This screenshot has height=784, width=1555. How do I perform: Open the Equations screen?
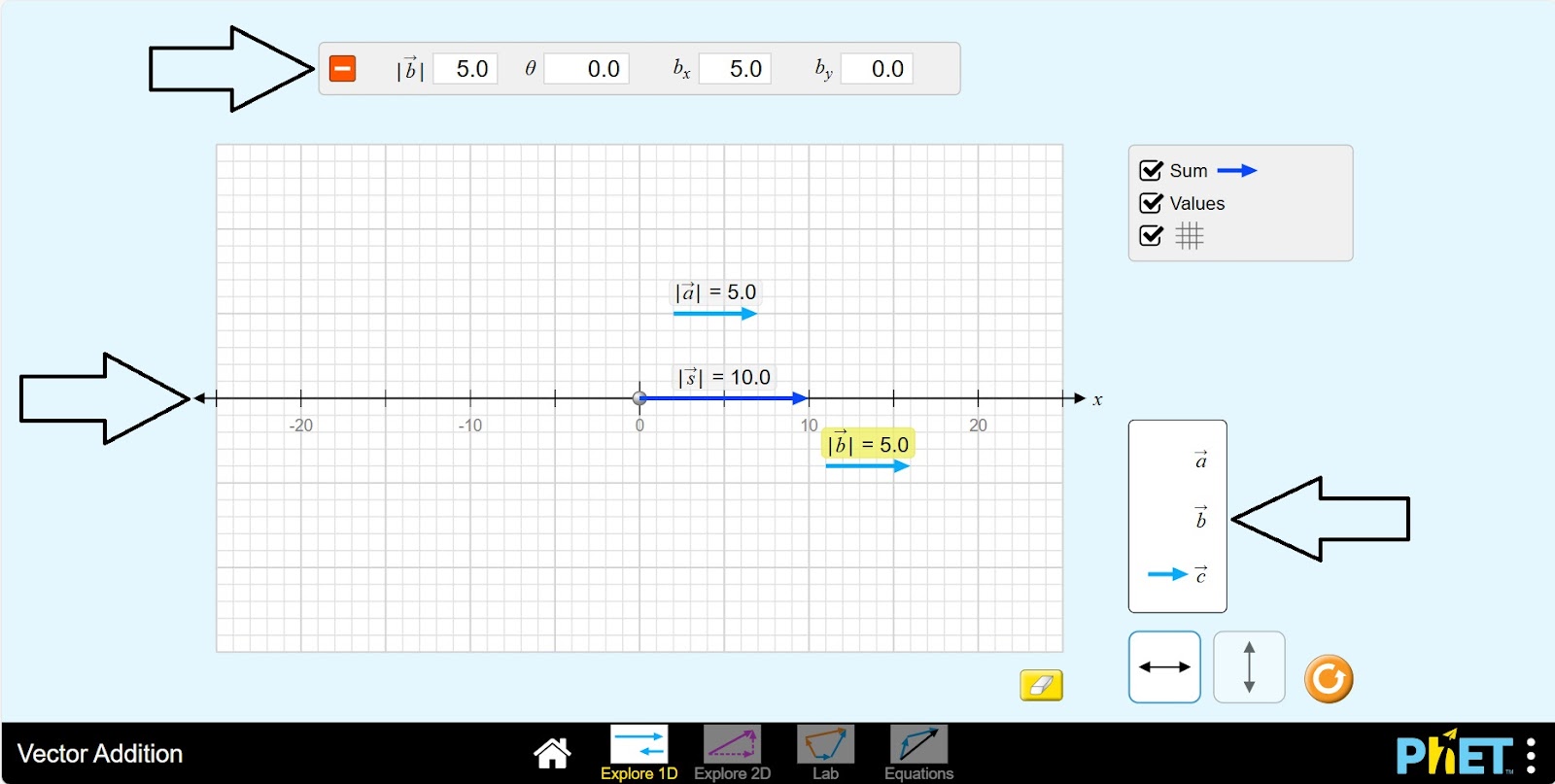click(x=918, y=746)
